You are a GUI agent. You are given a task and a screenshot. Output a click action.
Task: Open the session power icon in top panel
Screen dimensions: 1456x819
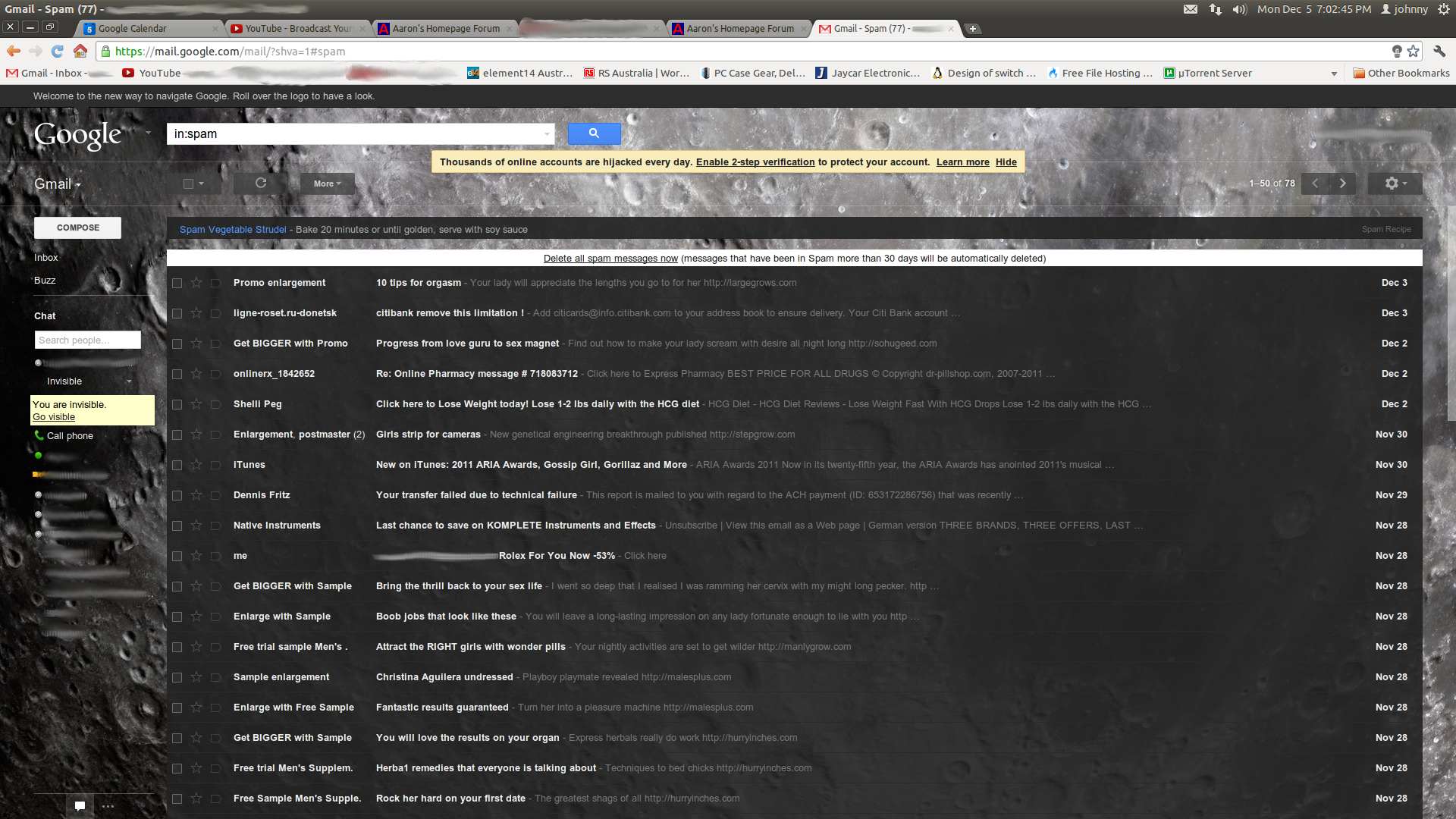coord(1444,9)
